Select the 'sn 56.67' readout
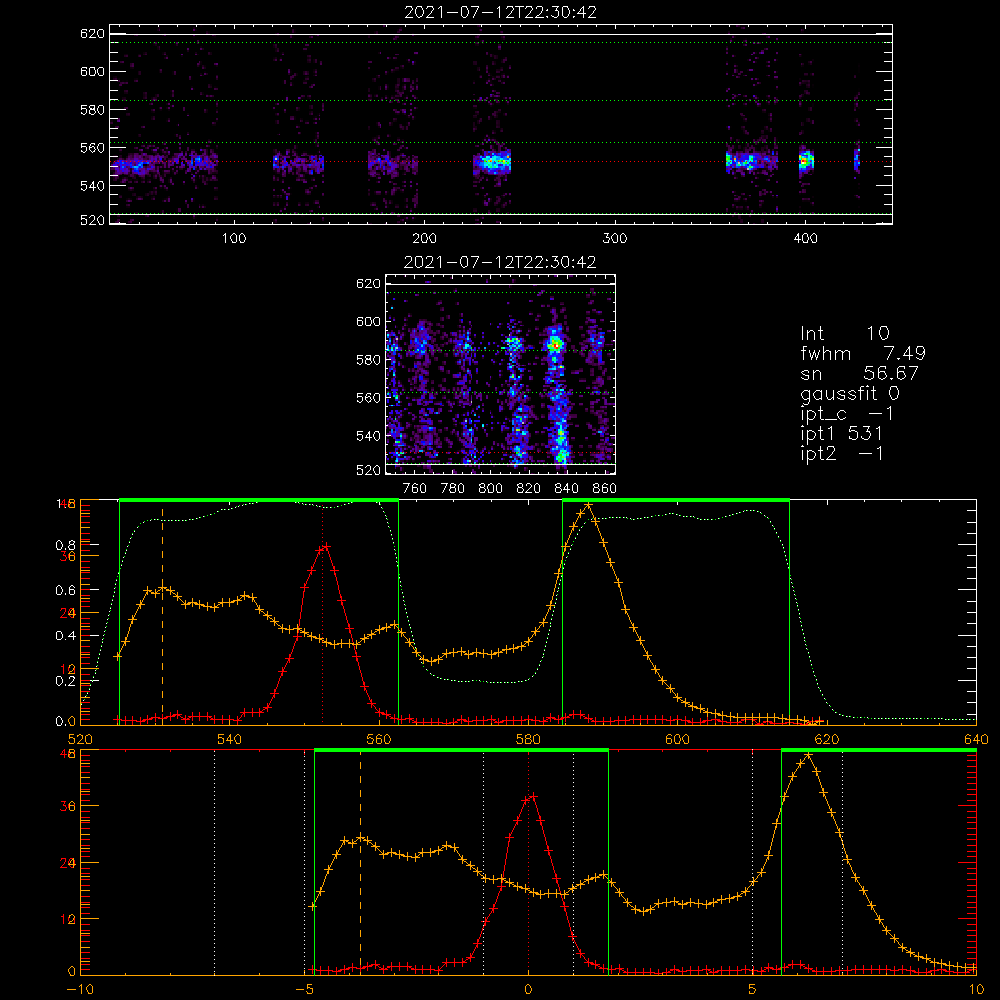The height and width of the screenshot is (1000, 1000). point(859,373)
